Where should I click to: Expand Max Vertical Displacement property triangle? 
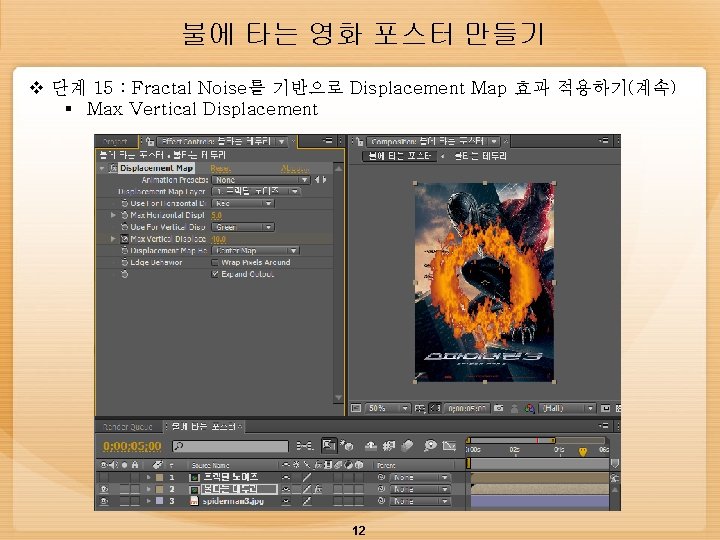point(113,239)
